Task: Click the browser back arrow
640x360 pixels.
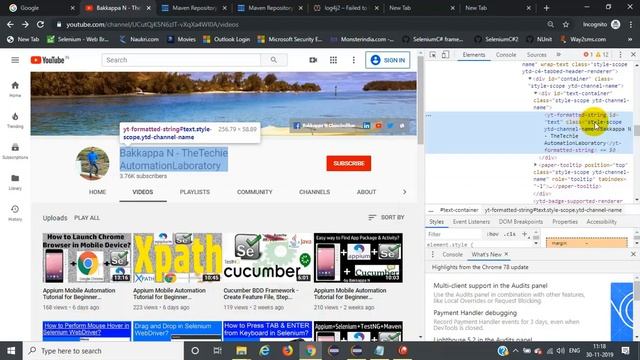Action: pos(10,24)
